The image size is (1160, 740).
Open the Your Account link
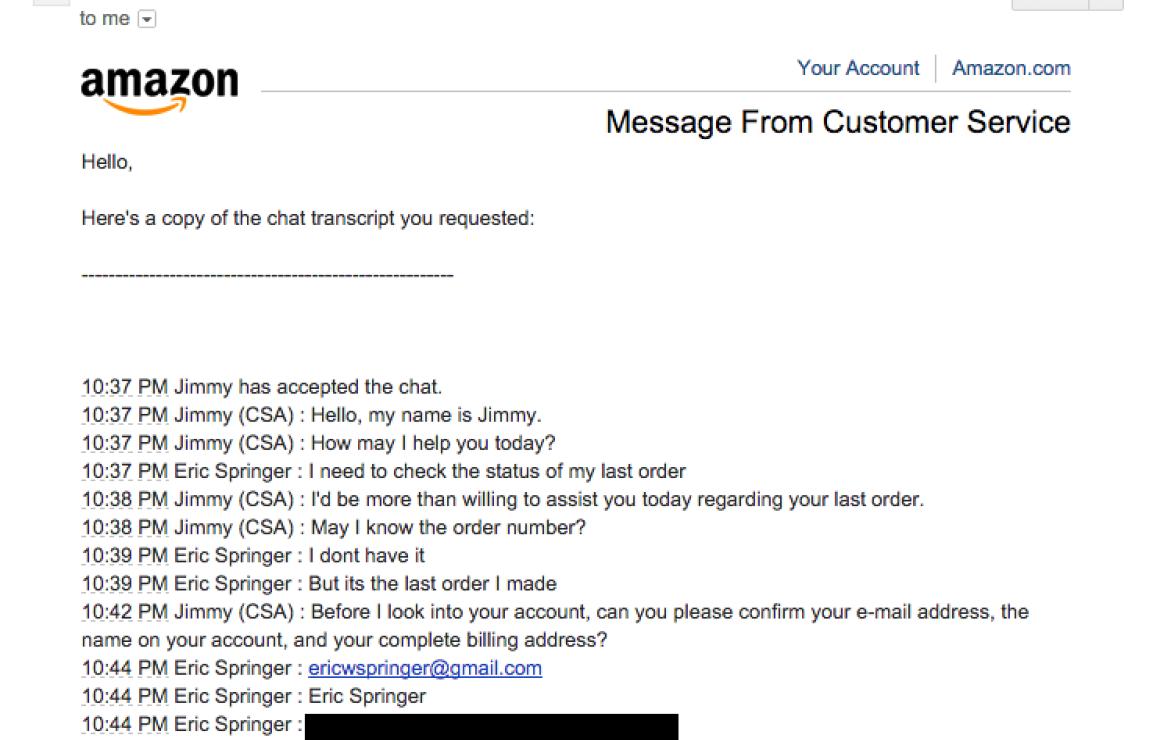coord(858,68)
